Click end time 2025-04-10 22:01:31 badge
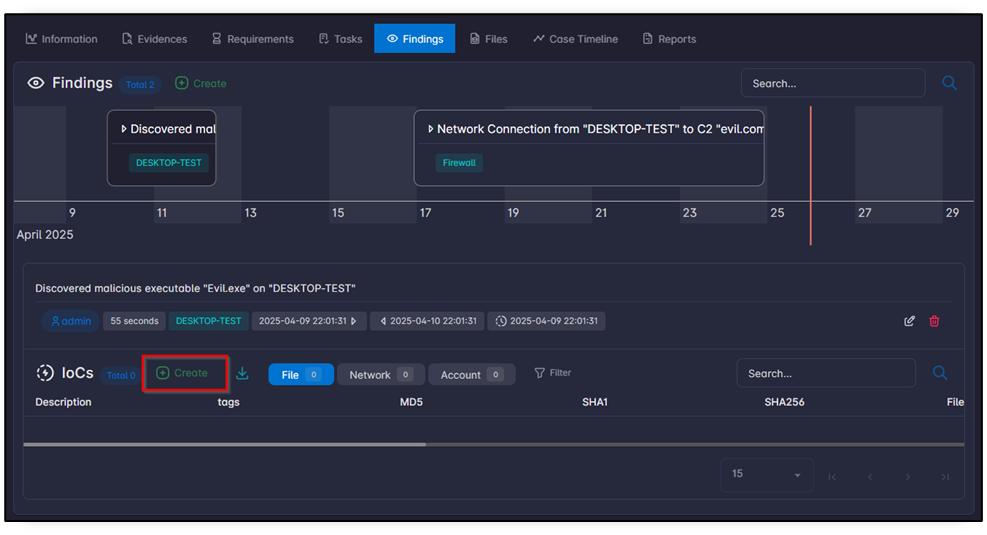Image resolution: width=987 pixels, height=535 pixels. 427,321
